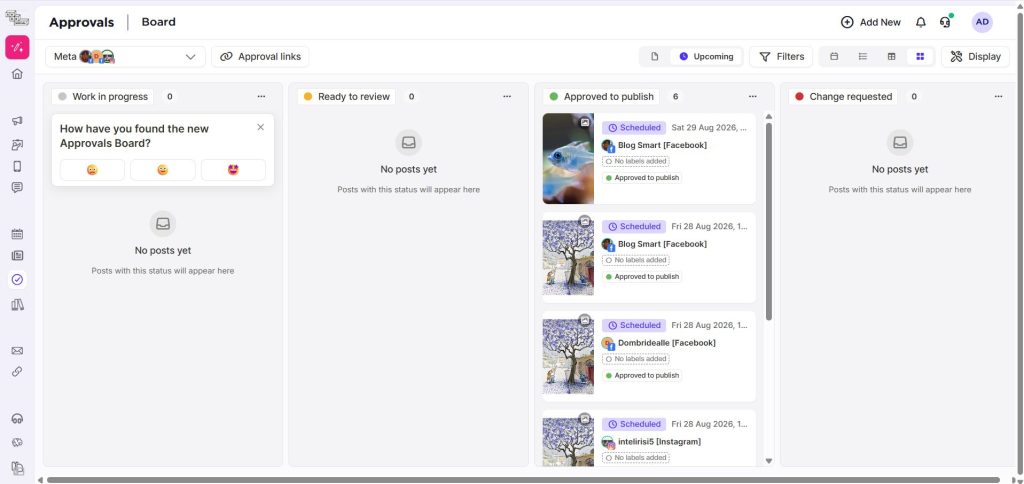This screenshot has width=1024, height=484.
Task: Click the Work in progress status label
Action: coord(103,97)
